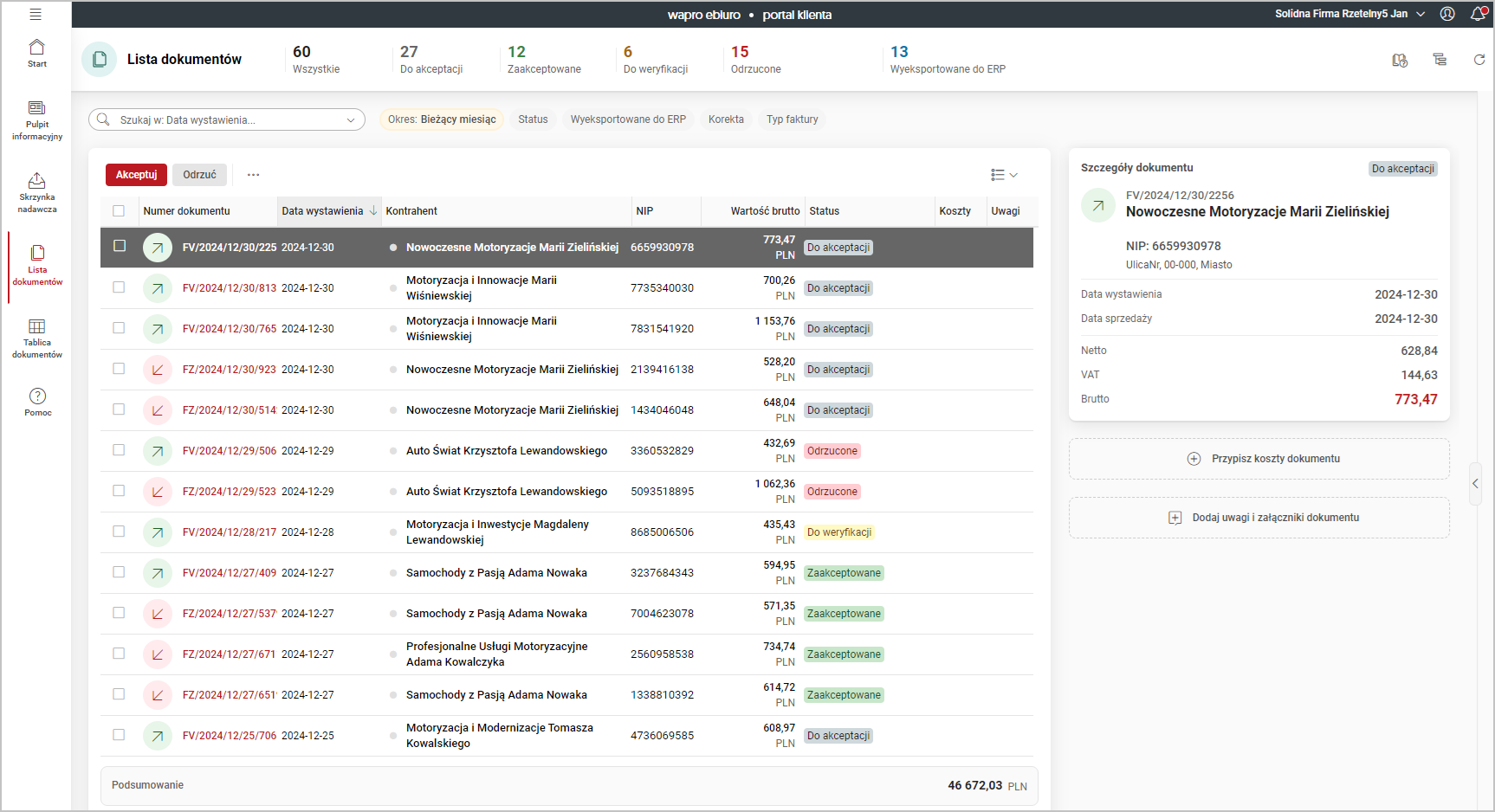
Task: Open document link FZ/2024/12/27/537
Action: click(230, 614)
